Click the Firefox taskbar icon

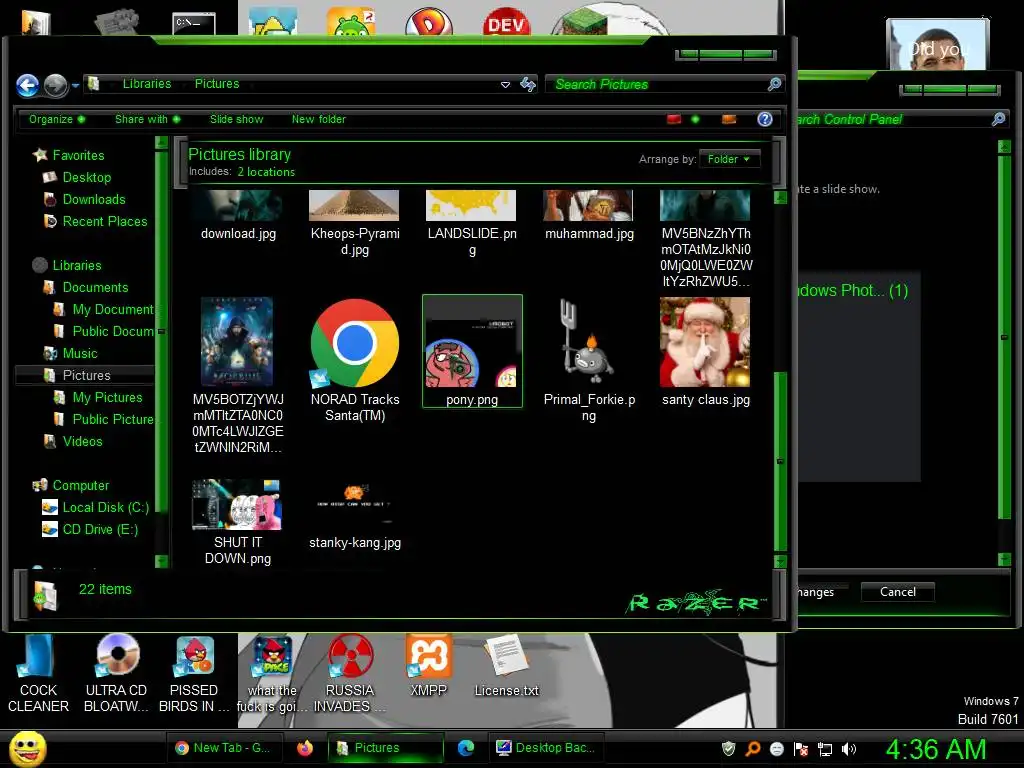[305, 748]
